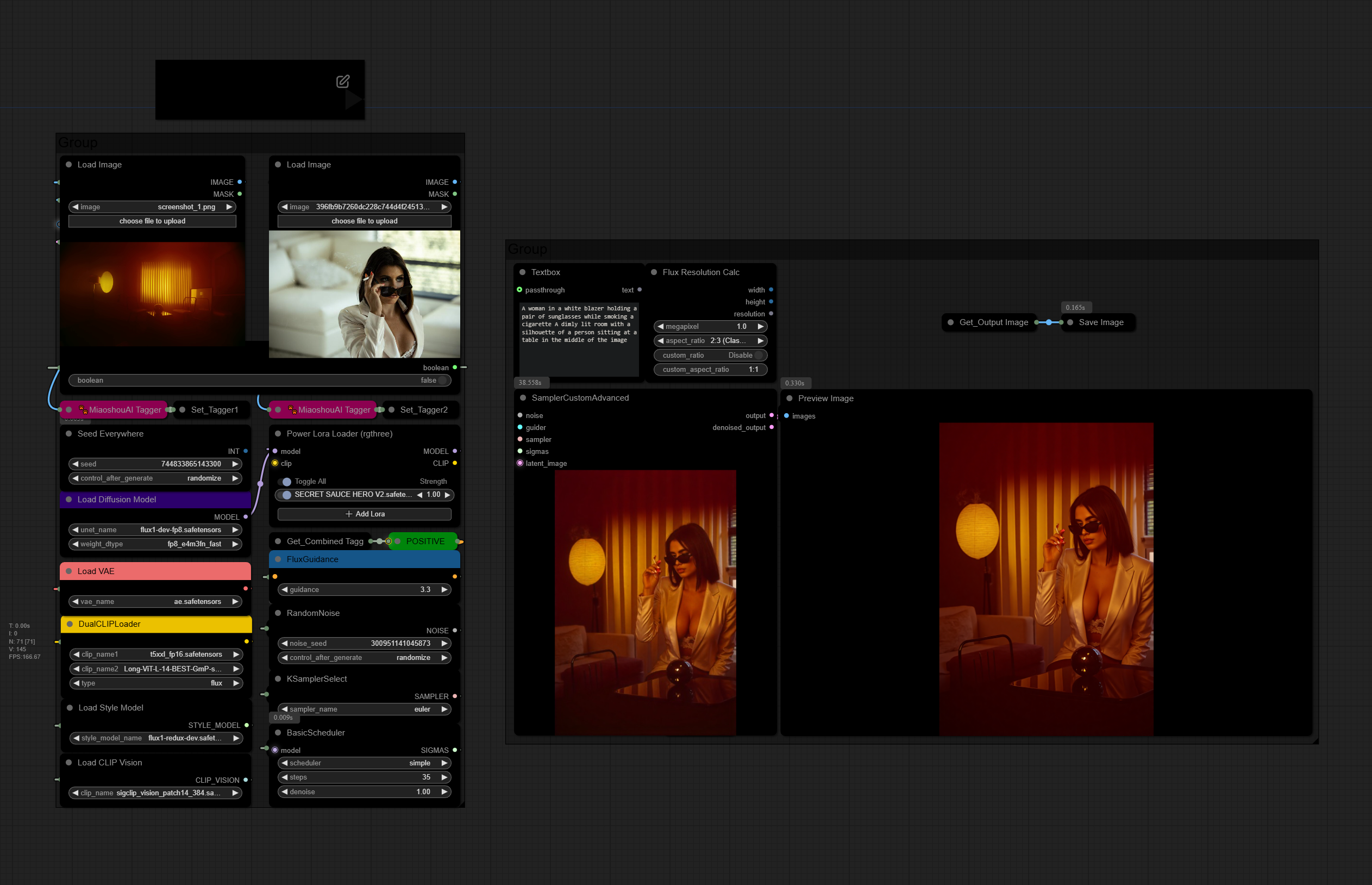Click choose file to upload under screenshot_1.png
Screen dimensions: 1372x885
pyautogui.click(x=152, y=221)
